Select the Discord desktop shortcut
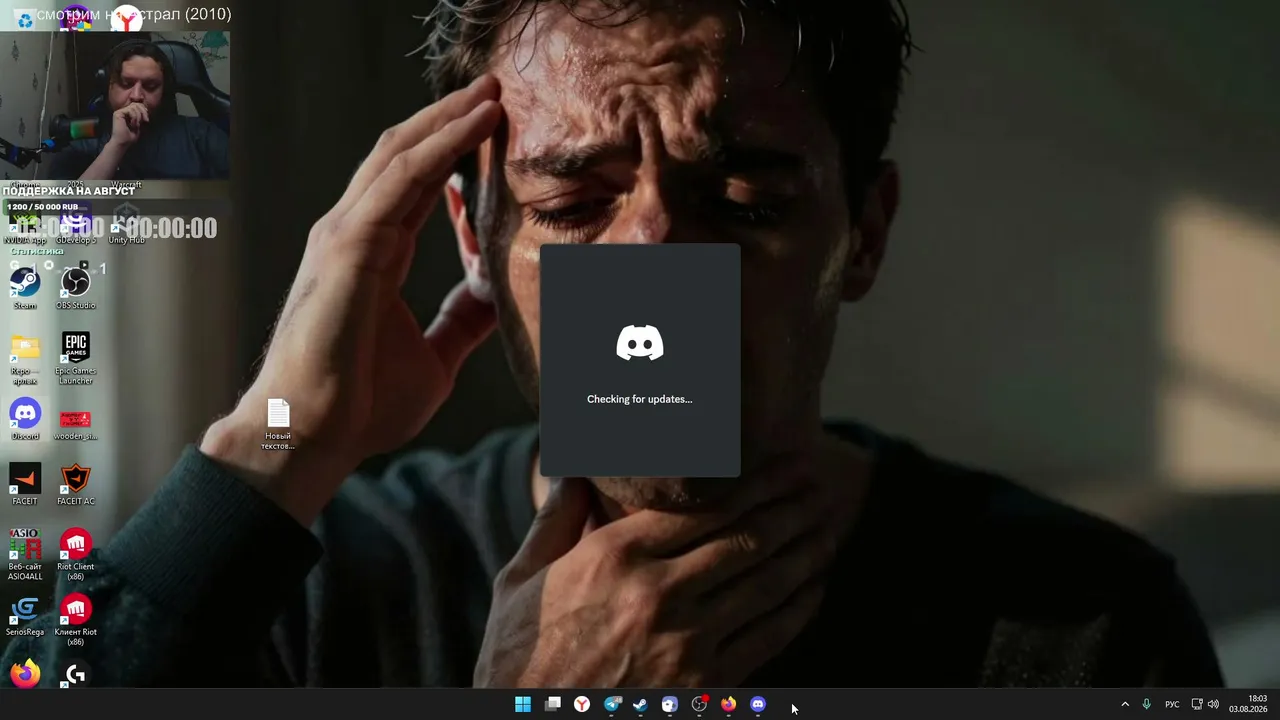This screenshot has height=720, width=1280. pyautogui.click(x=25, y=419)
